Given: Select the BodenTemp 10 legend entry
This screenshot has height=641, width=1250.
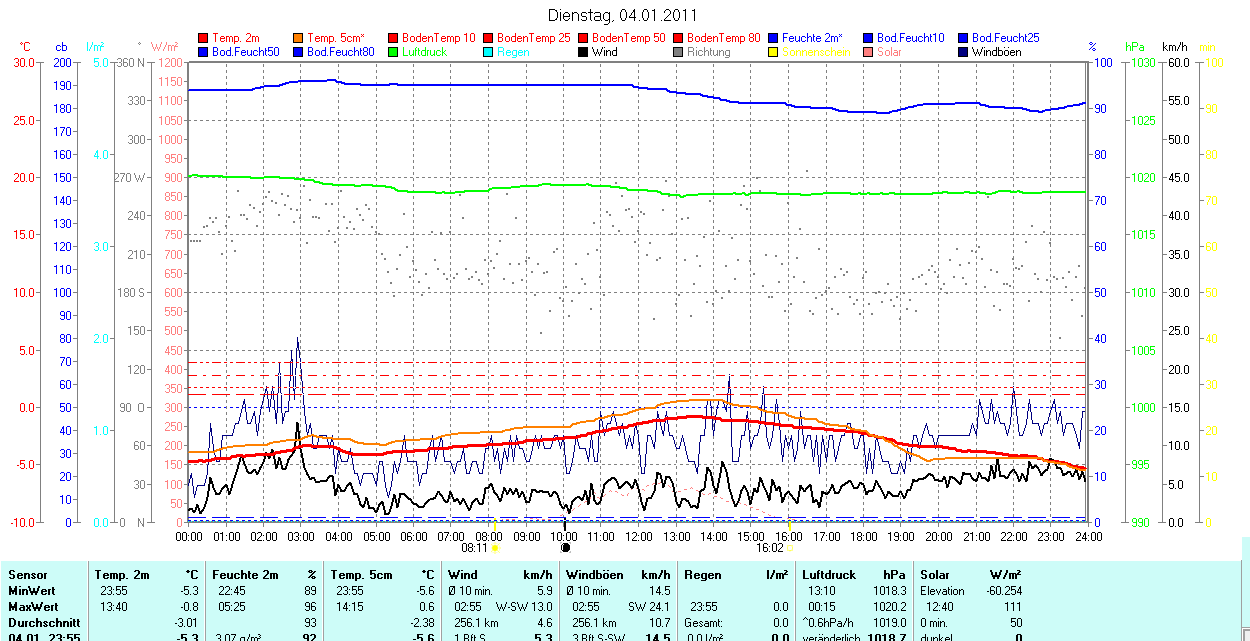Looking at the screenshot, I should coord(438,38).
